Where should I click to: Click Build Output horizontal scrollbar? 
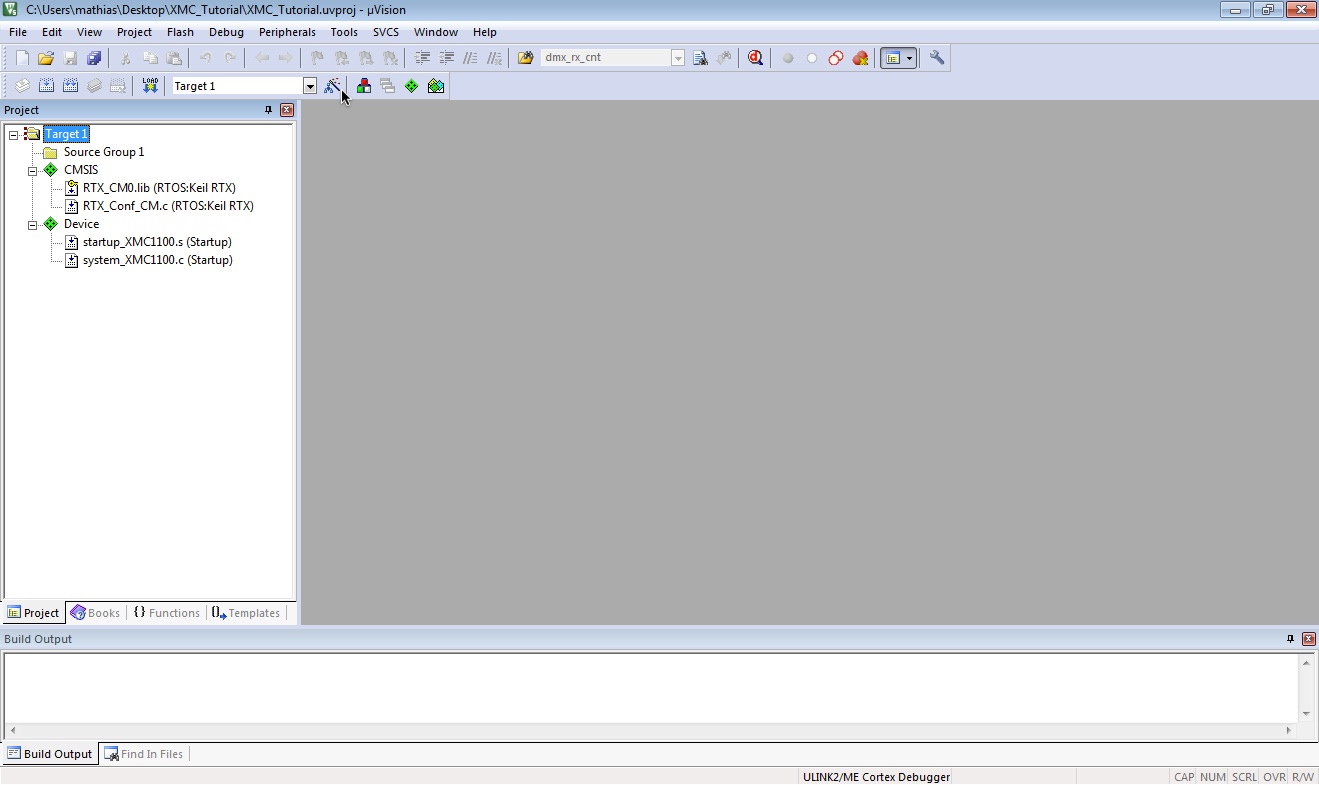tap(650, 731)
